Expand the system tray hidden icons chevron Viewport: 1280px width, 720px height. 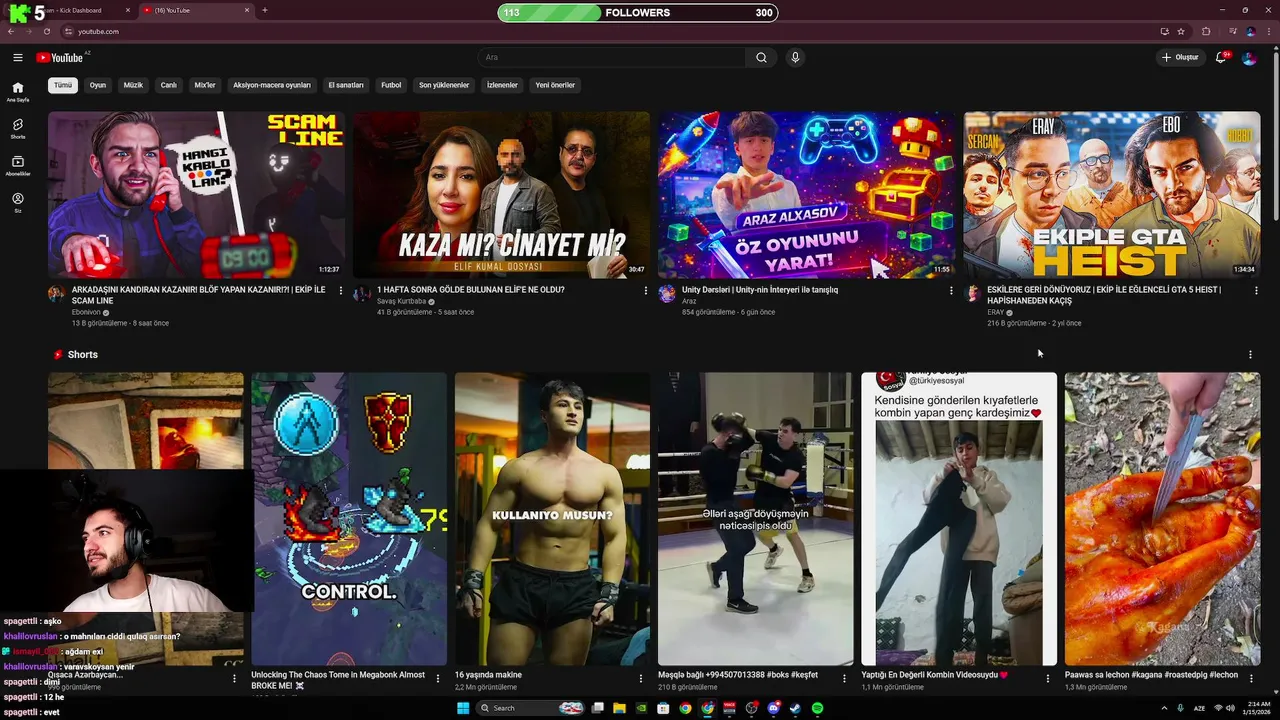click(1164, 708)
